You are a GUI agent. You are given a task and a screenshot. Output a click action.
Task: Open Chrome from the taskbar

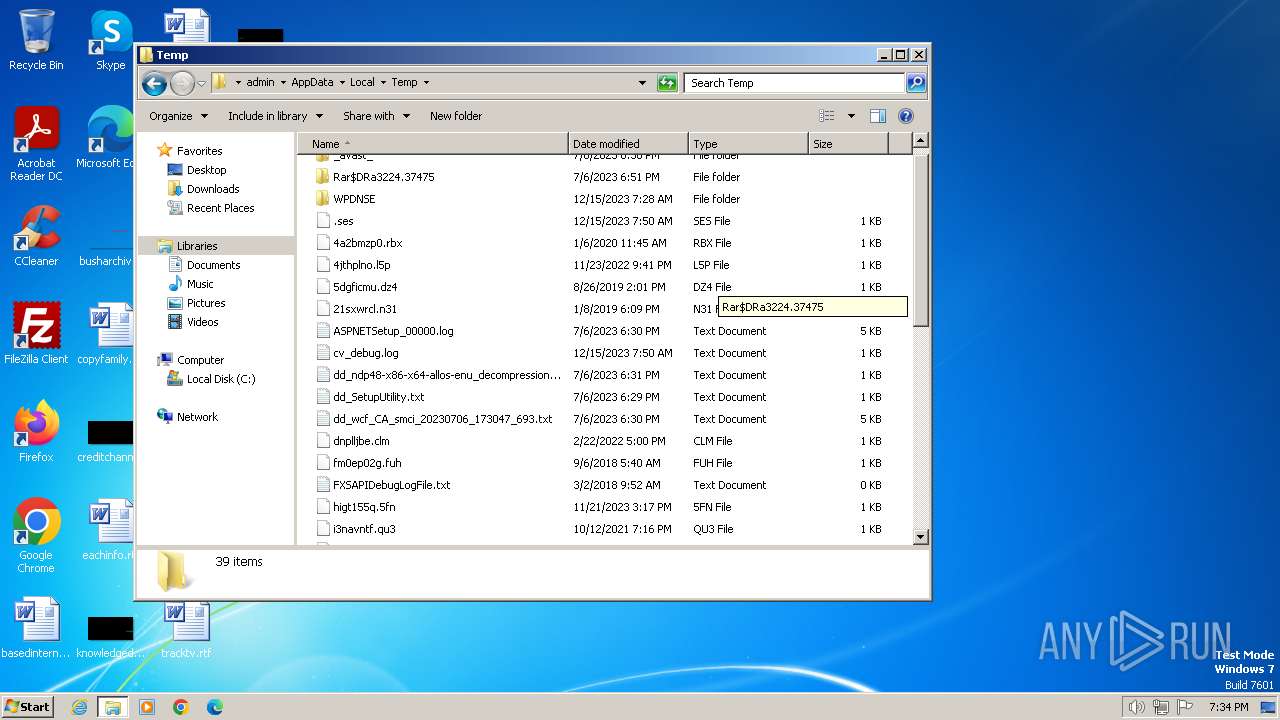pos(181,707)
